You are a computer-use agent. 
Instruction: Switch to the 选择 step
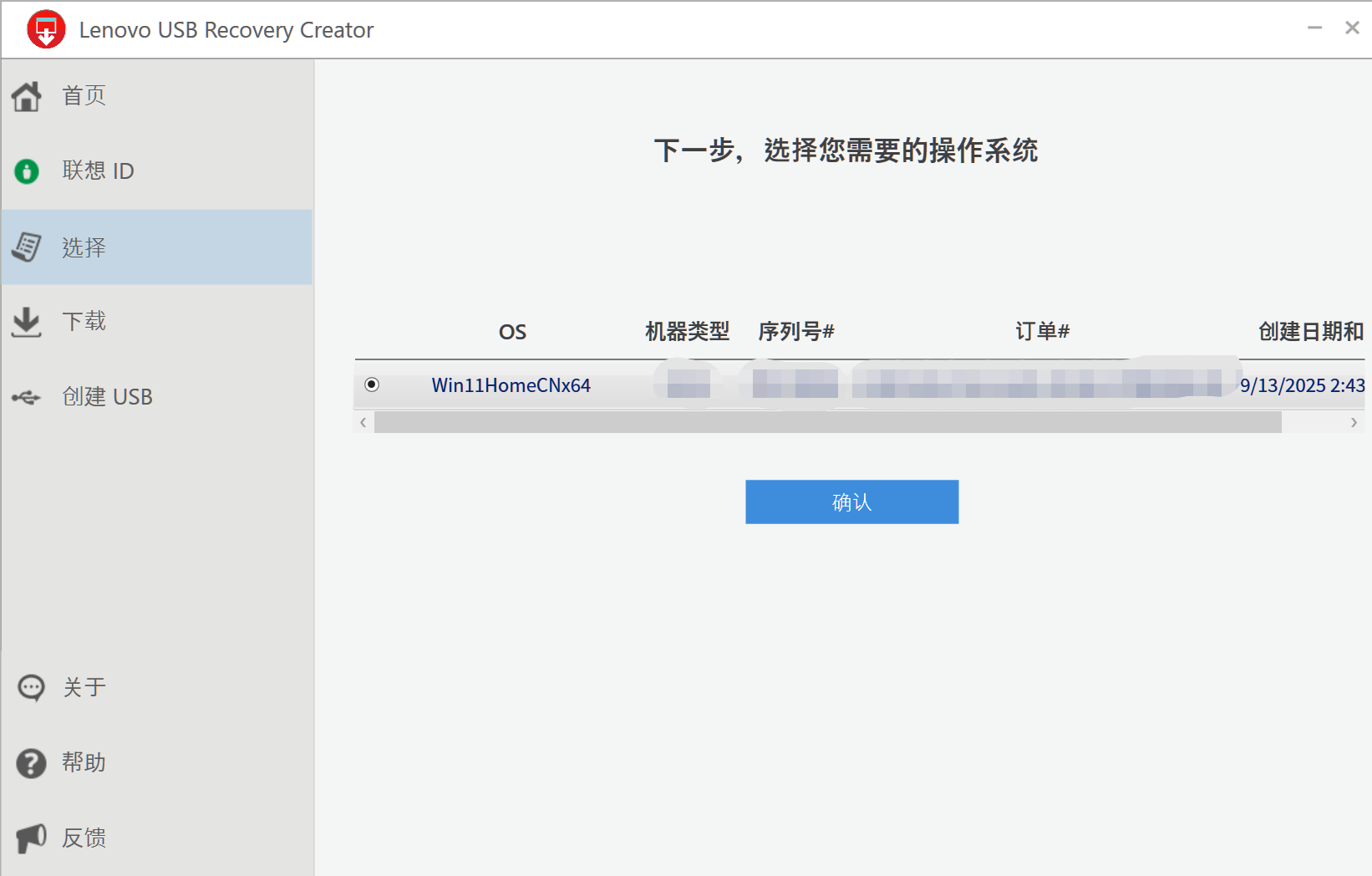[x=157, y=247]
